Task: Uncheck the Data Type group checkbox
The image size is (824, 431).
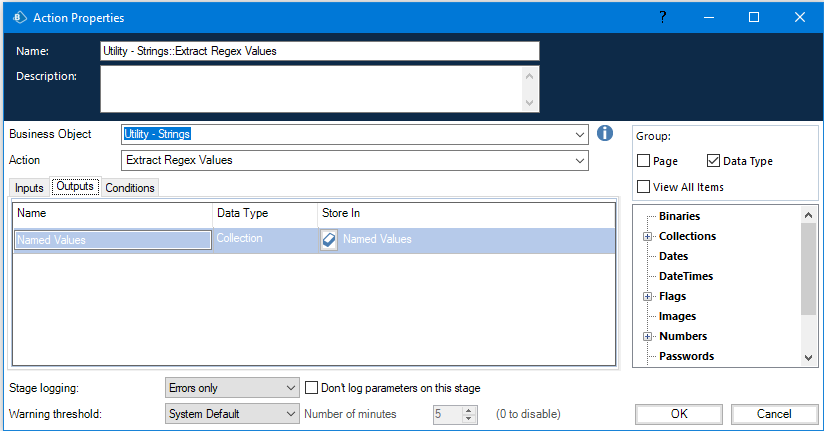Action: tap(713, 161)
